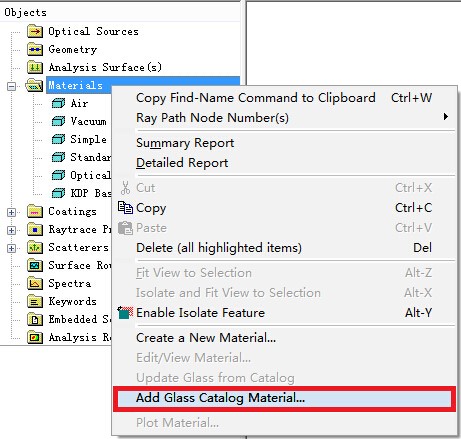Select the Materials tree item label
The image size is (461, 439).
click(75, 85)
